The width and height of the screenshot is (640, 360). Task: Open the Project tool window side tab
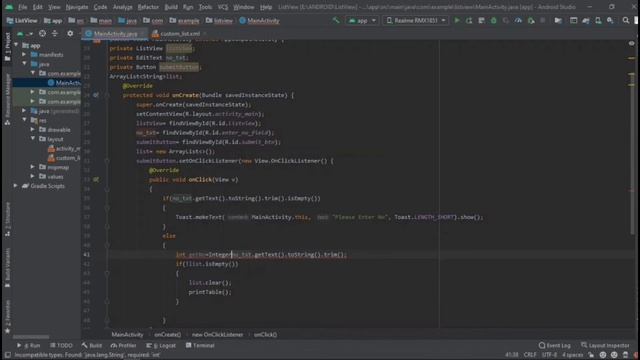tap(7, 47)
